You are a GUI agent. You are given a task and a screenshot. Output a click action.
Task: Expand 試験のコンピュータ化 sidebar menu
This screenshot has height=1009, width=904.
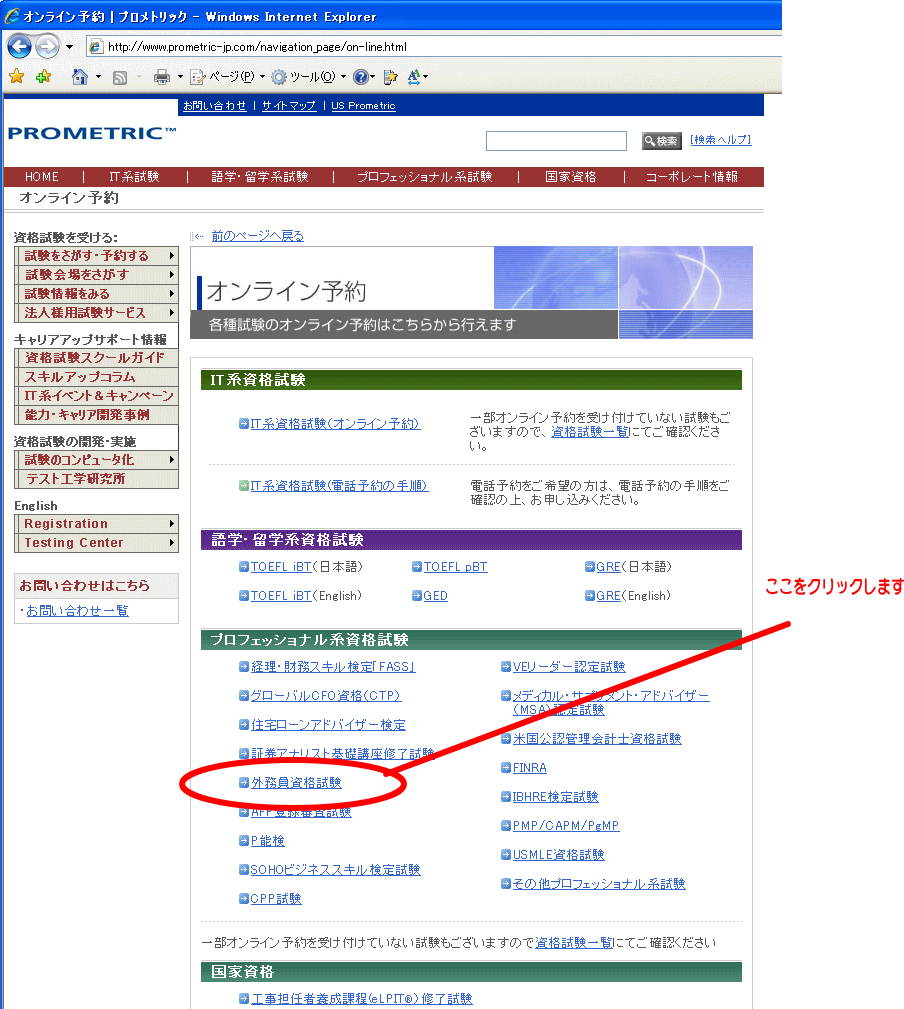click(97, 460)
